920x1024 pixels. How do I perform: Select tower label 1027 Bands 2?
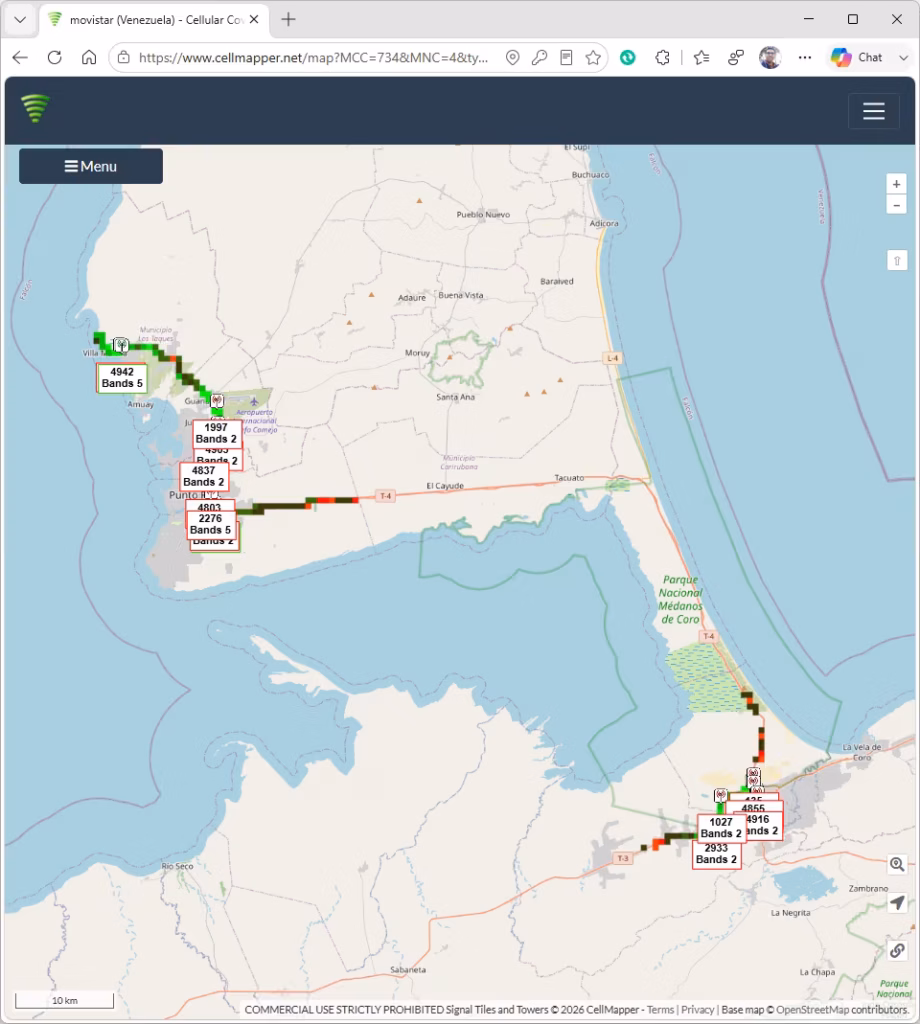point(721,827)
